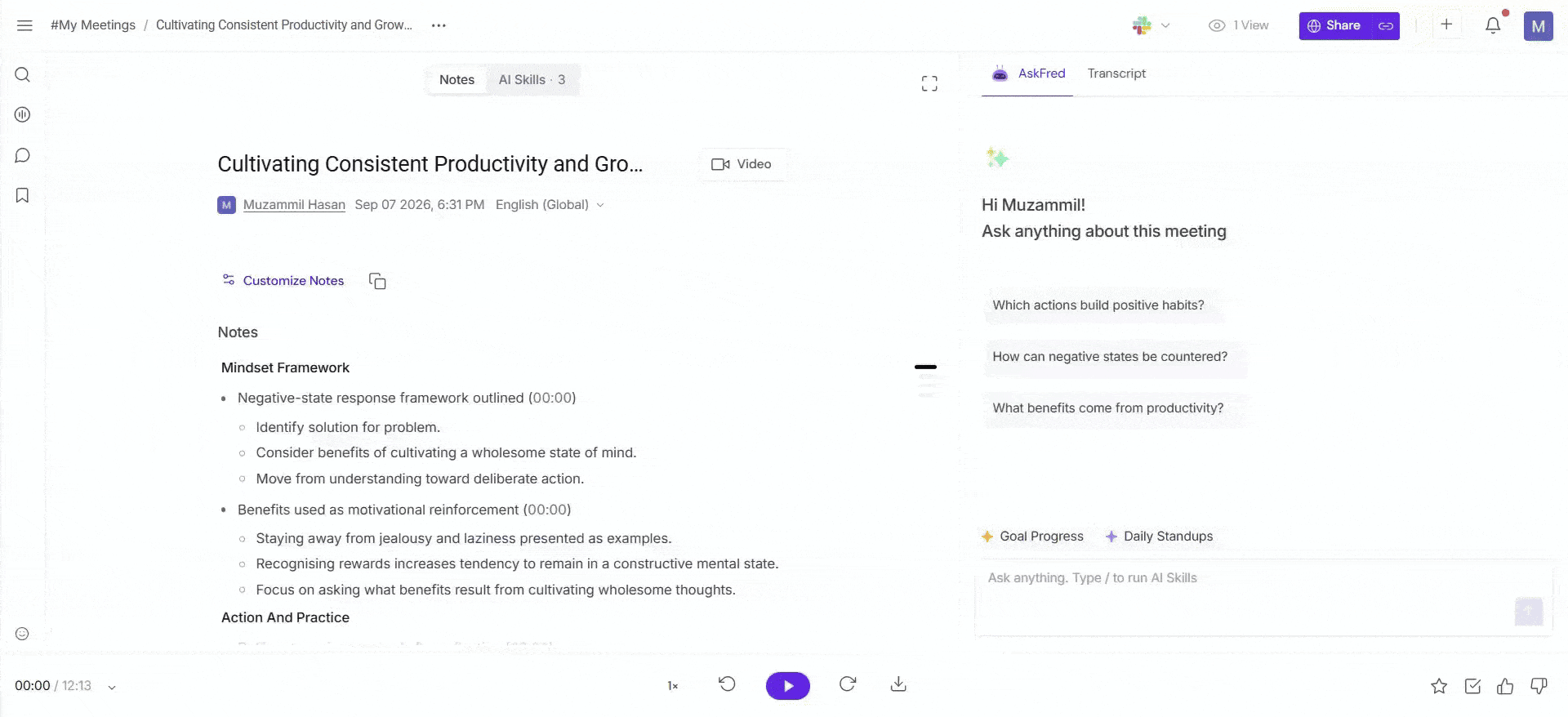Screen dimensions: 1568x717
Task: Expand notes to fullscreen view
Action: (x=929, y=83)
